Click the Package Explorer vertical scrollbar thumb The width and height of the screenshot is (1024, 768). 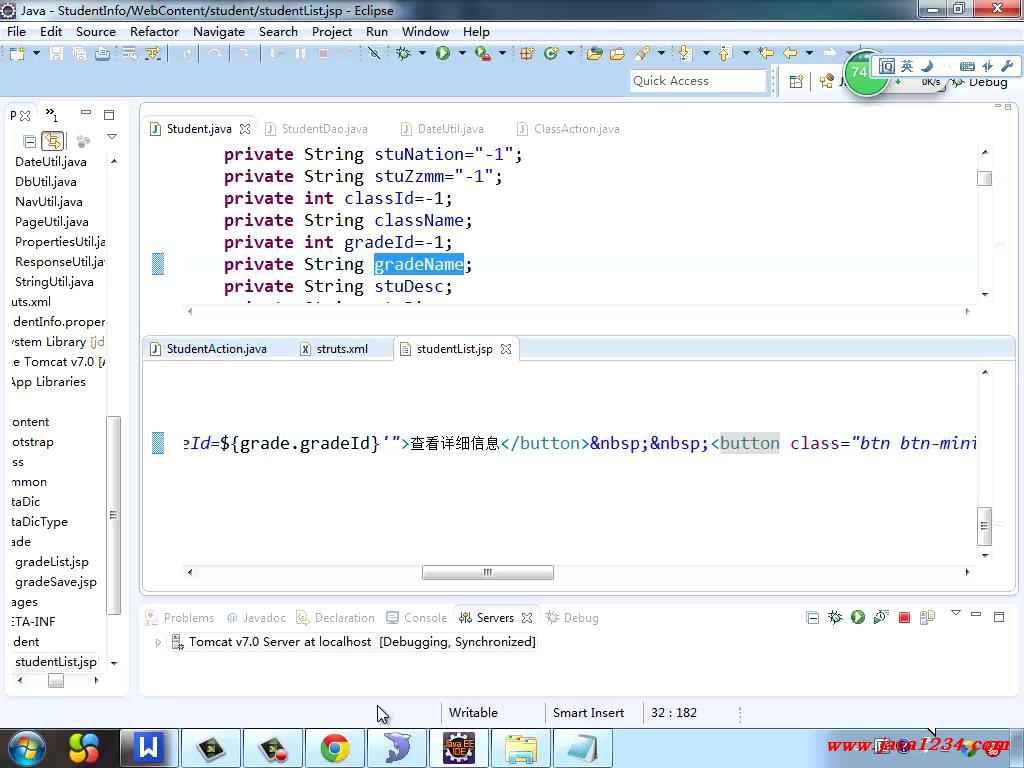tap(114, 516)
